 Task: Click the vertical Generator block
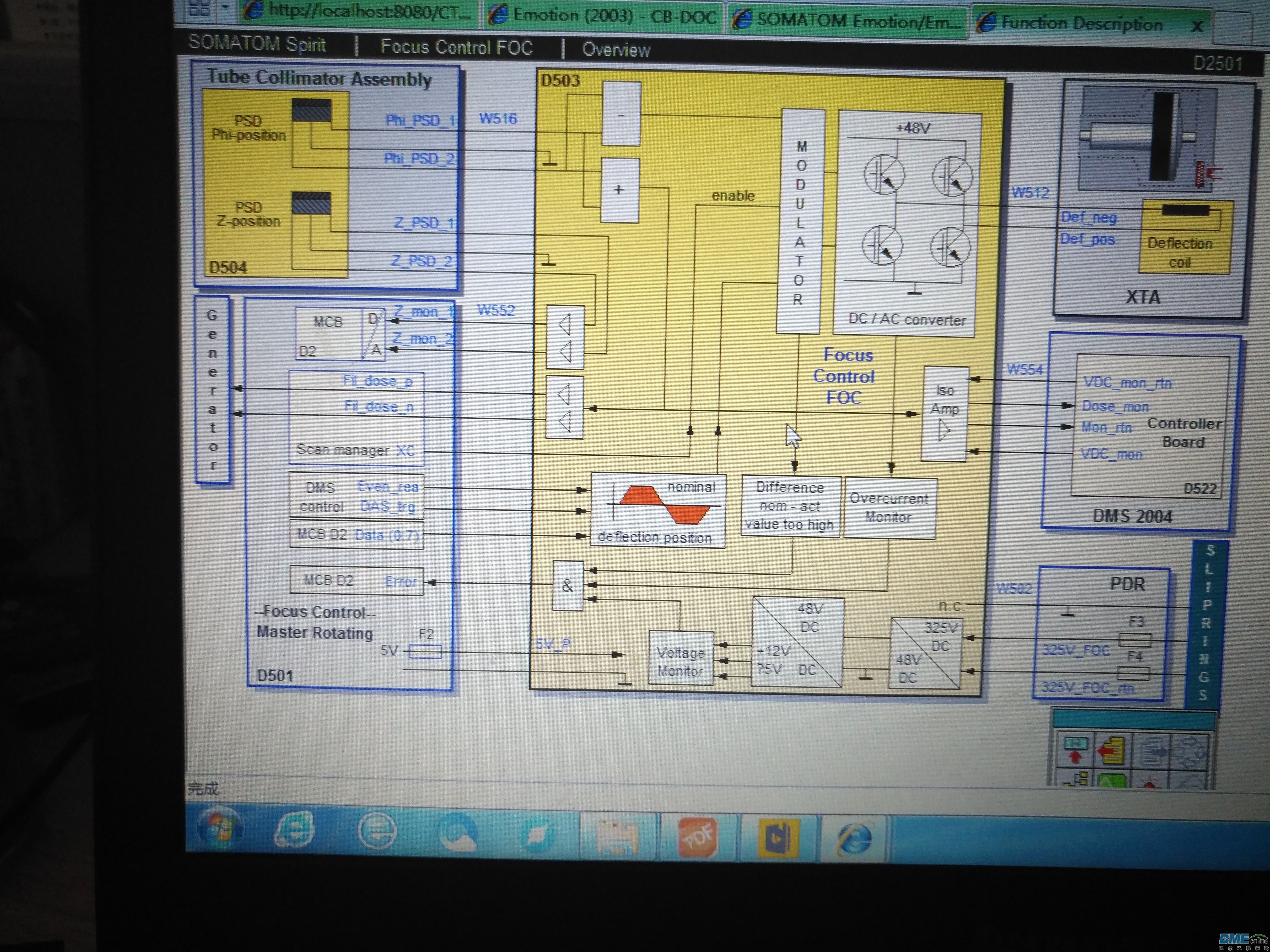pos(212,390)
